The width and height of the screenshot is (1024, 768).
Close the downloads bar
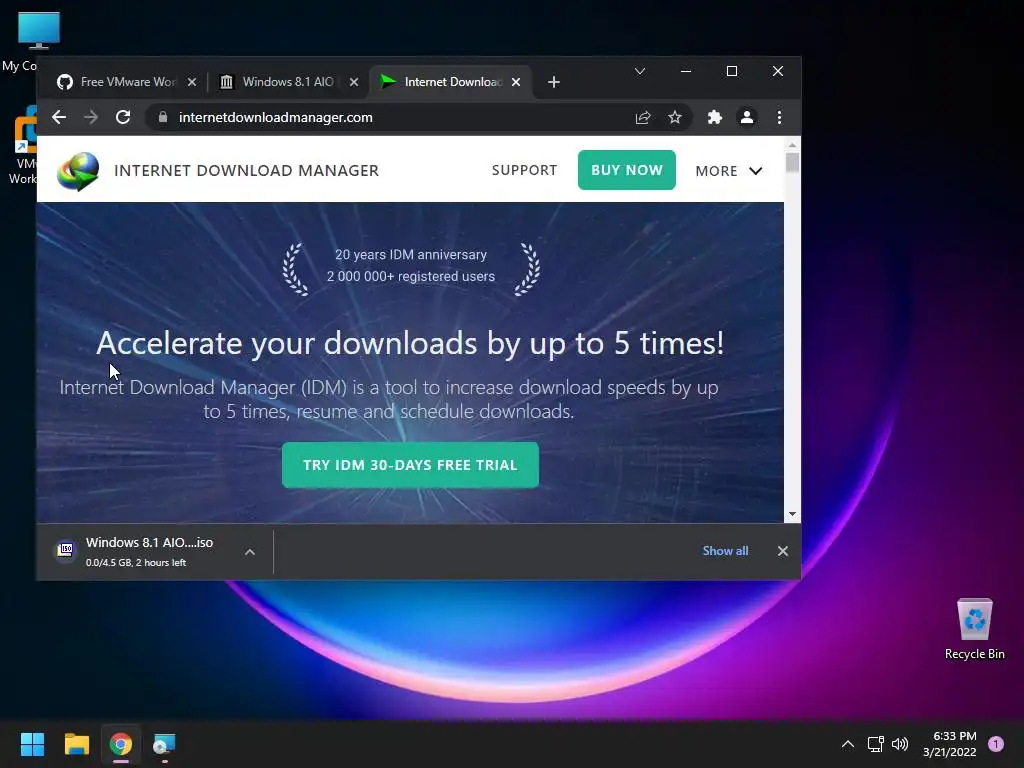click(x=782, y=551)
